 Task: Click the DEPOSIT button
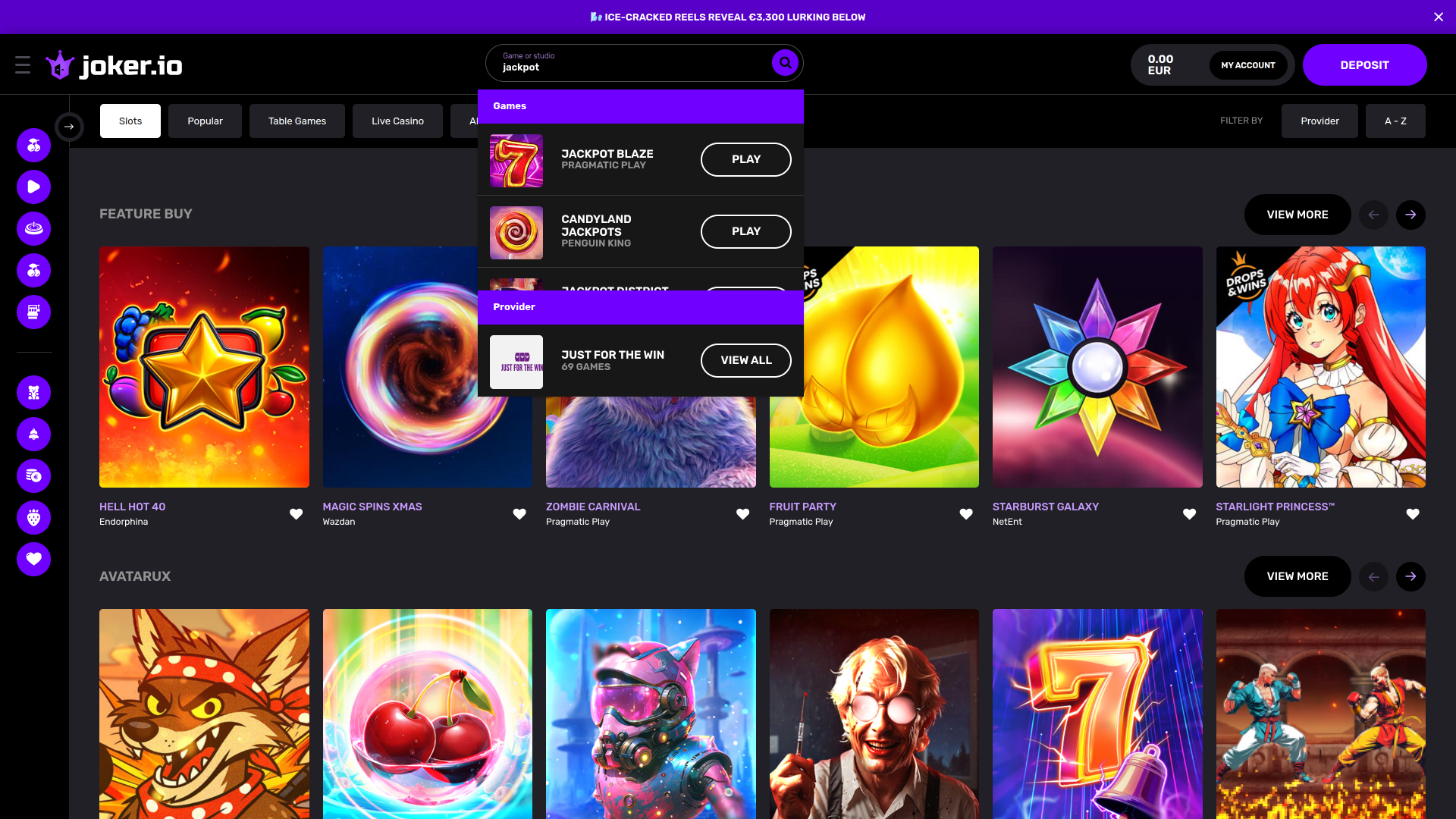tap(1364, 64)
